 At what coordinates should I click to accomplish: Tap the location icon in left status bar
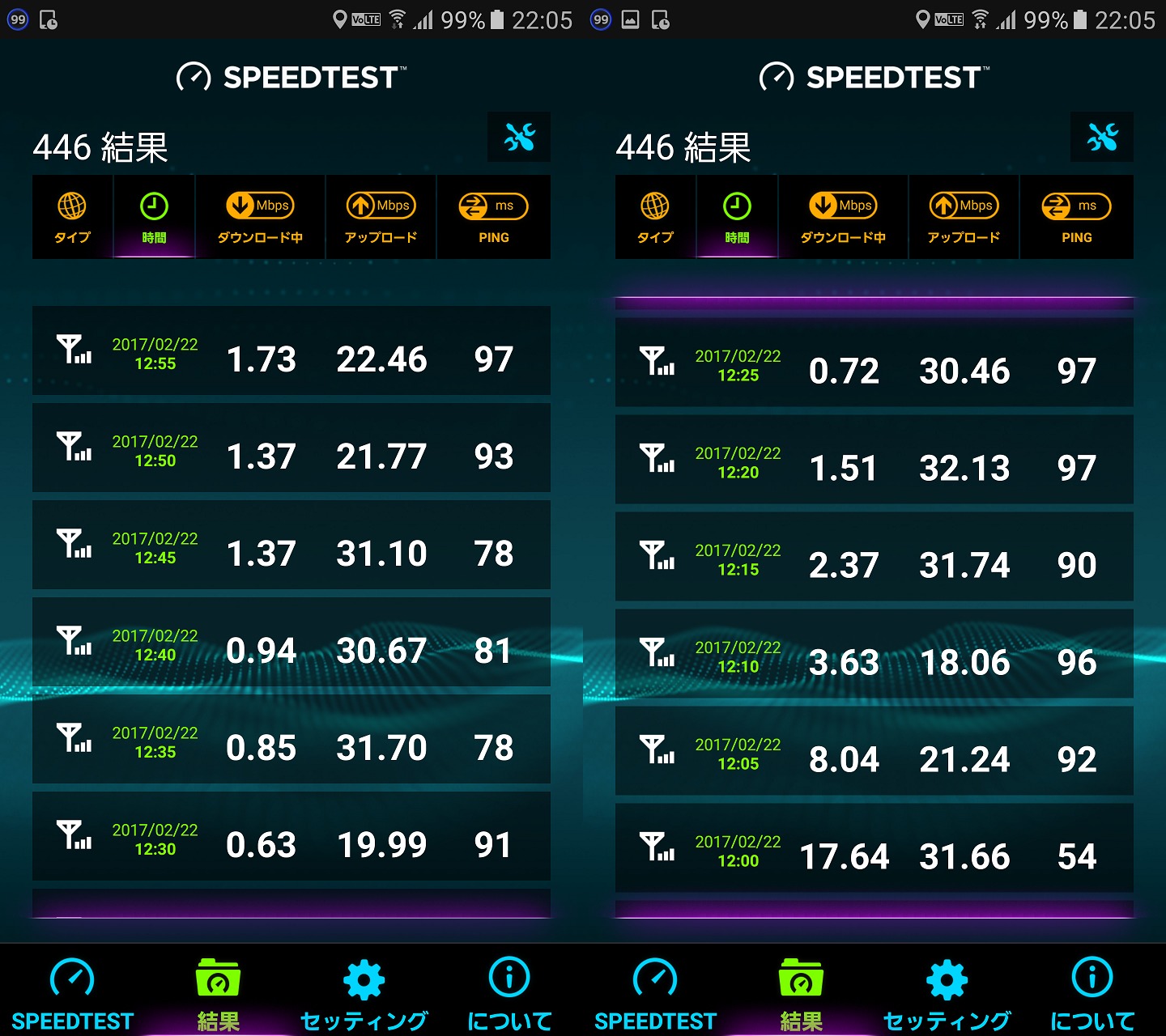[x=340, y=19]
